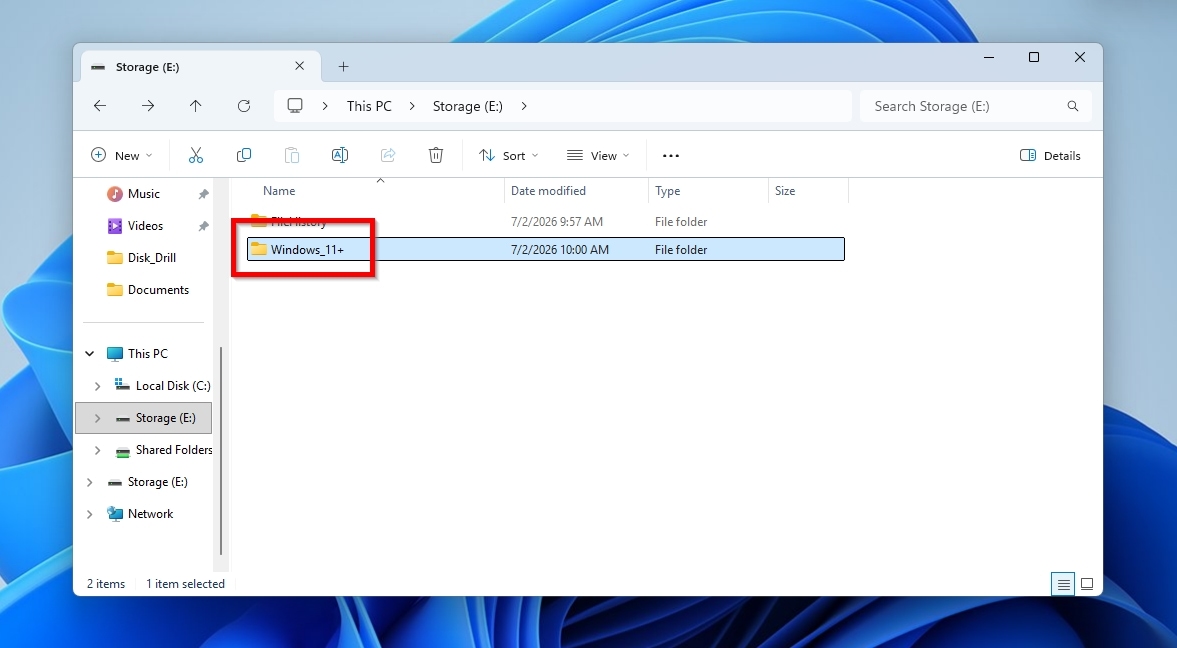The width and height of the screenshot is (1177, 648).
Task: Unpin Videos from quick access
Action: 203,226
